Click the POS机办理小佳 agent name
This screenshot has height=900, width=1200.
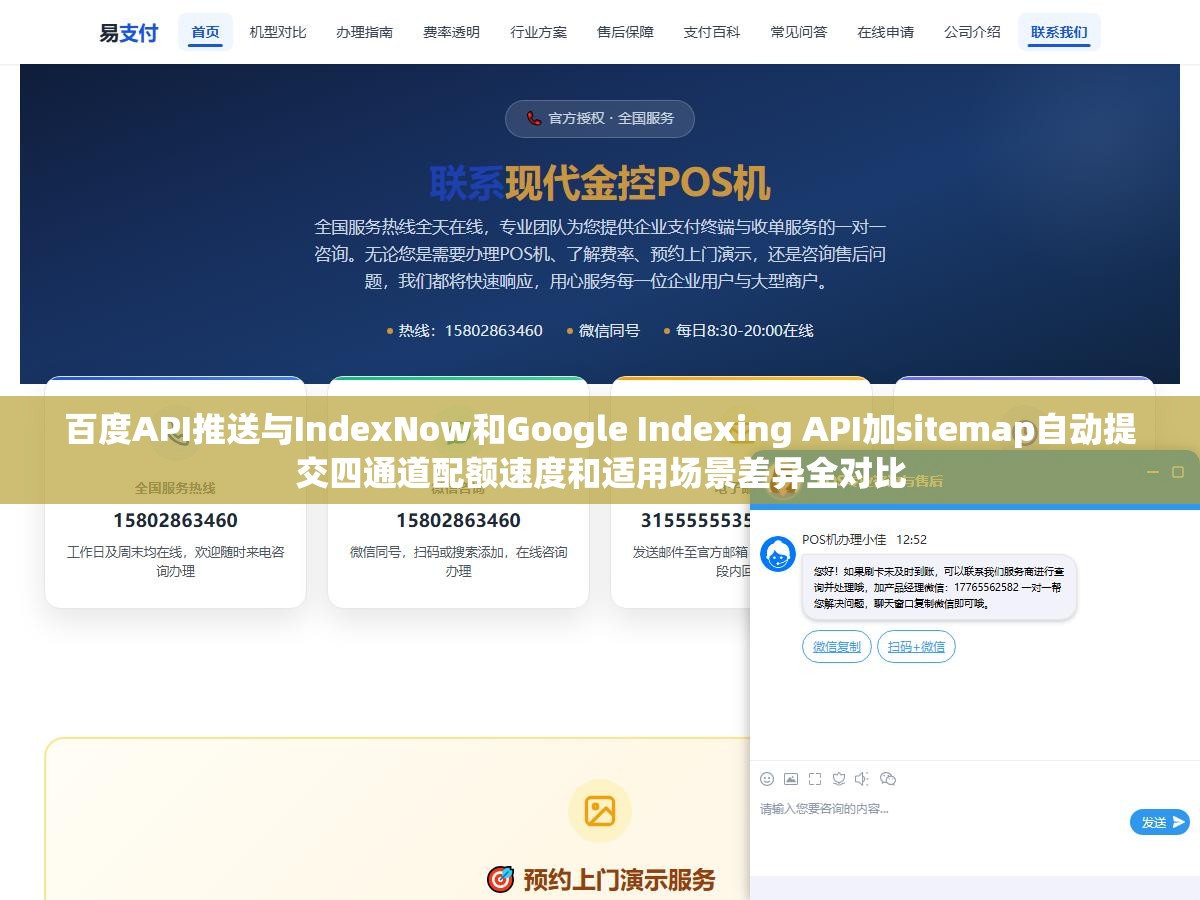844,539
